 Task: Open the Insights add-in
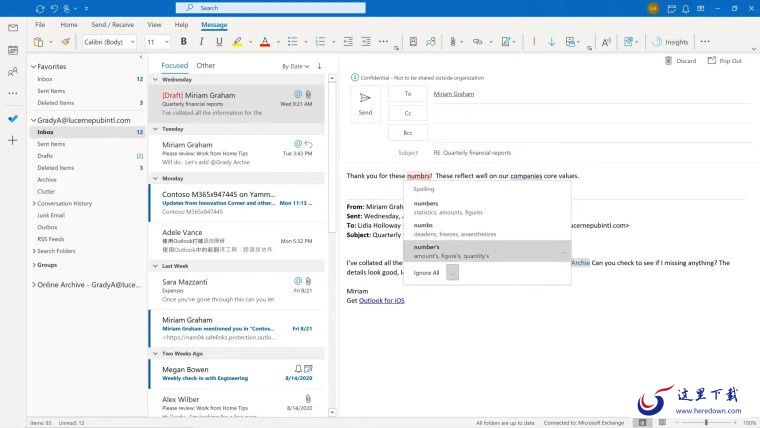670,42
